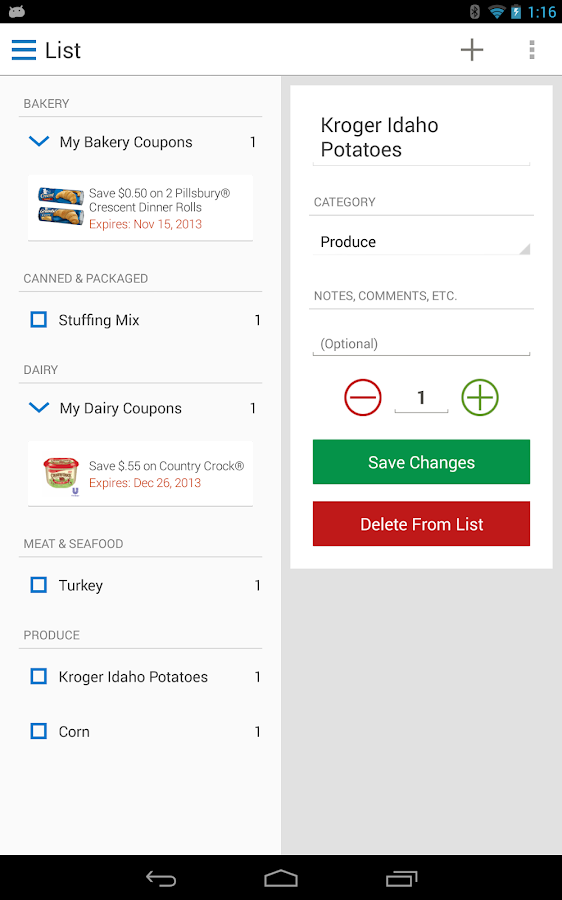562x900 pixels.
Task: Collapse My Bakery Coupons section
Action: coord(39,141)
